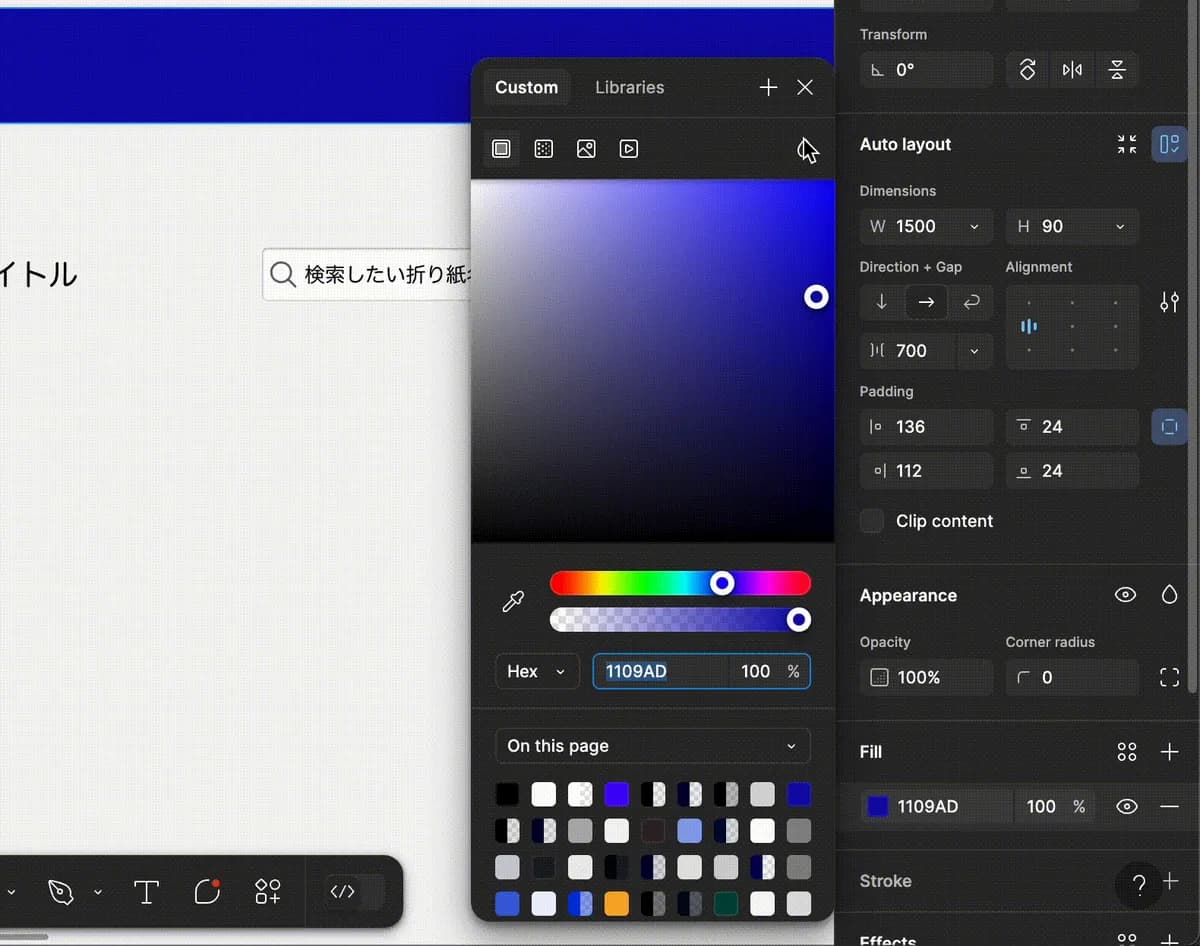1200x946 pixels.
Task: Click the orange color swatch in palette
Action: (617, 904)
